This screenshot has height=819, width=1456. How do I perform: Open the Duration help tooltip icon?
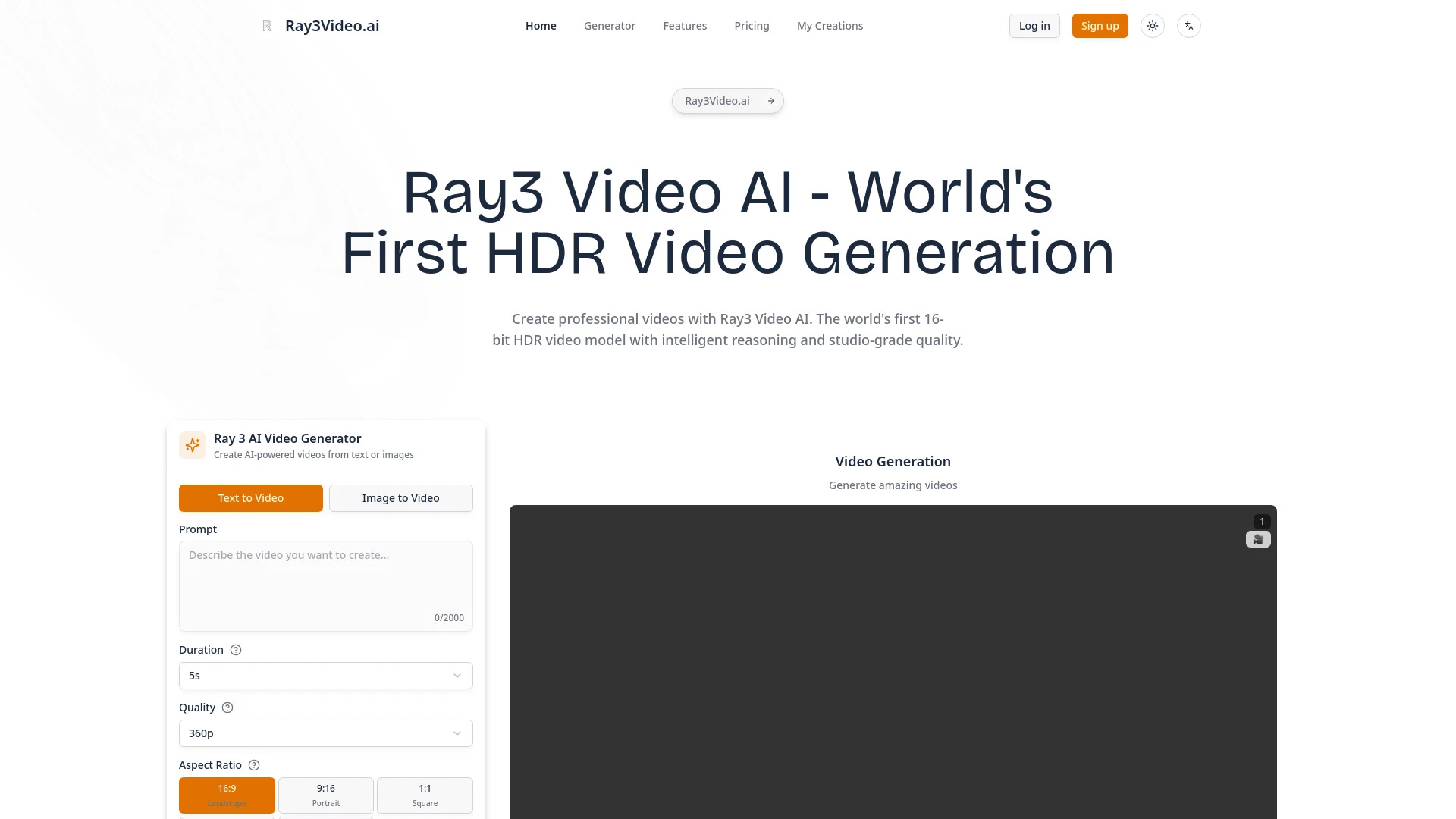[235, 650]
